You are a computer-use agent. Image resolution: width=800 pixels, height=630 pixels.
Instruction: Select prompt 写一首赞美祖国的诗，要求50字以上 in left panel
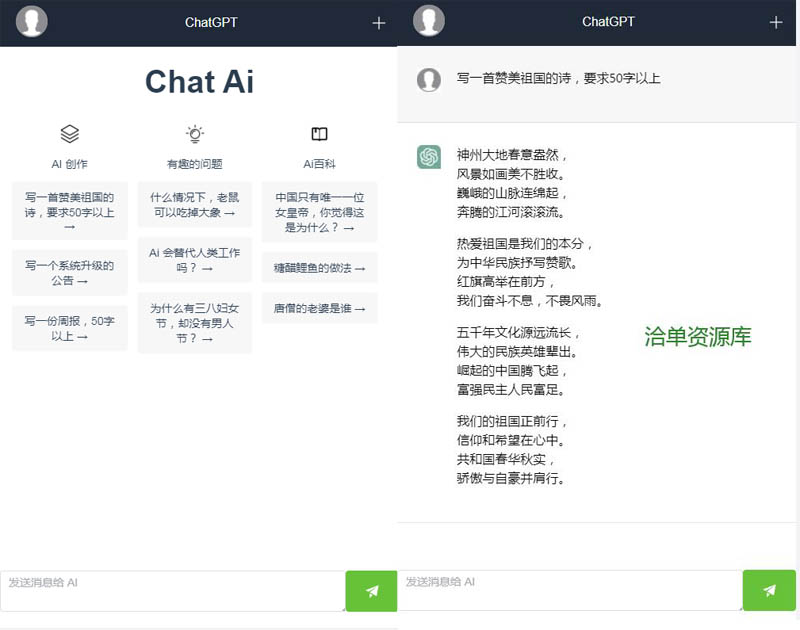point(70,211)
